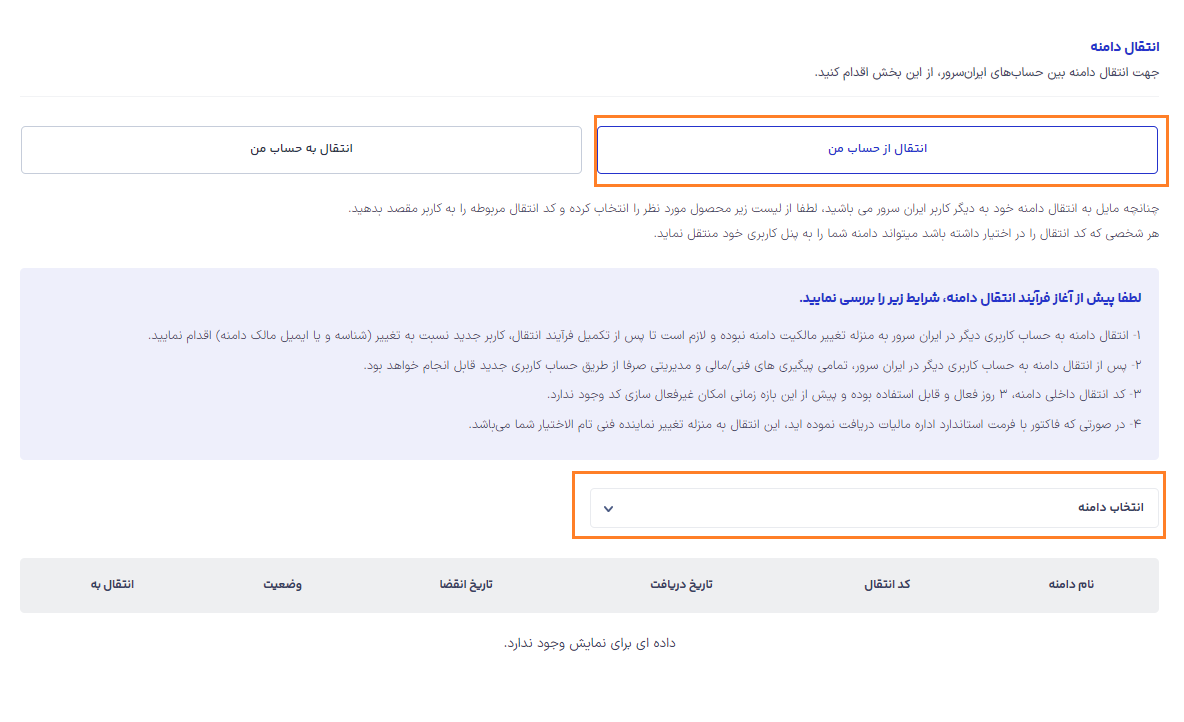Click condition 1 about domain ownership change
The height and width of the screenshot is (722, 1184).
[644, 335]
